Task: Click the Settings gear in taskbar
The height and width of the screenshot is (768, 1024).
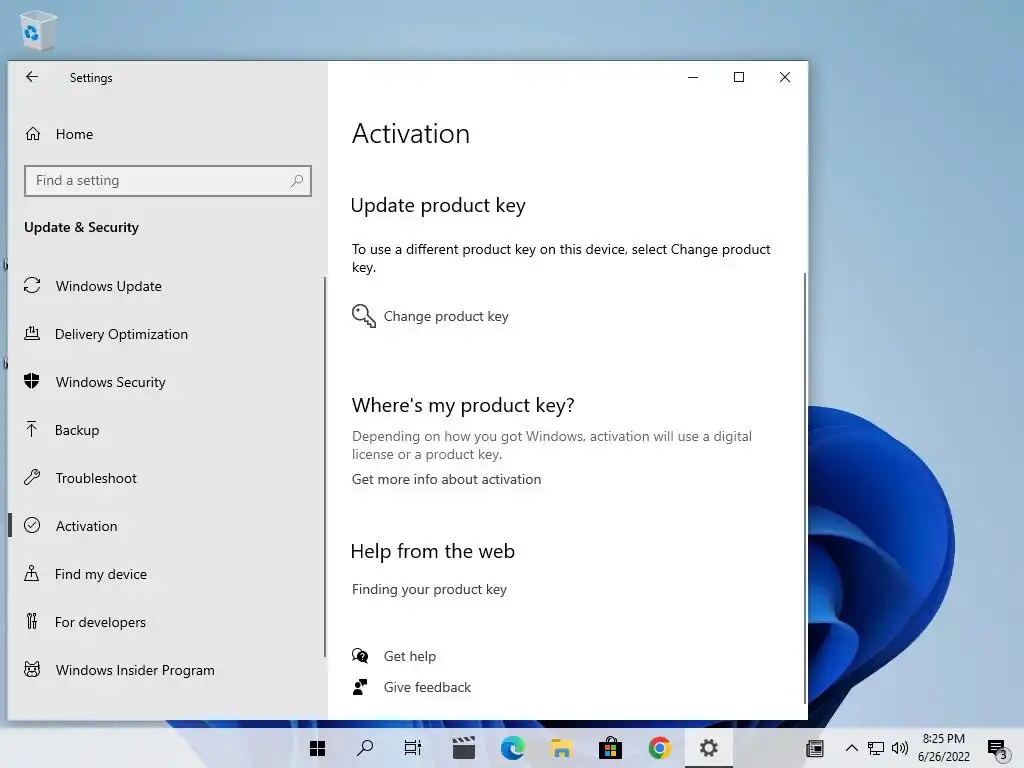Action: (x=709, y=748)
